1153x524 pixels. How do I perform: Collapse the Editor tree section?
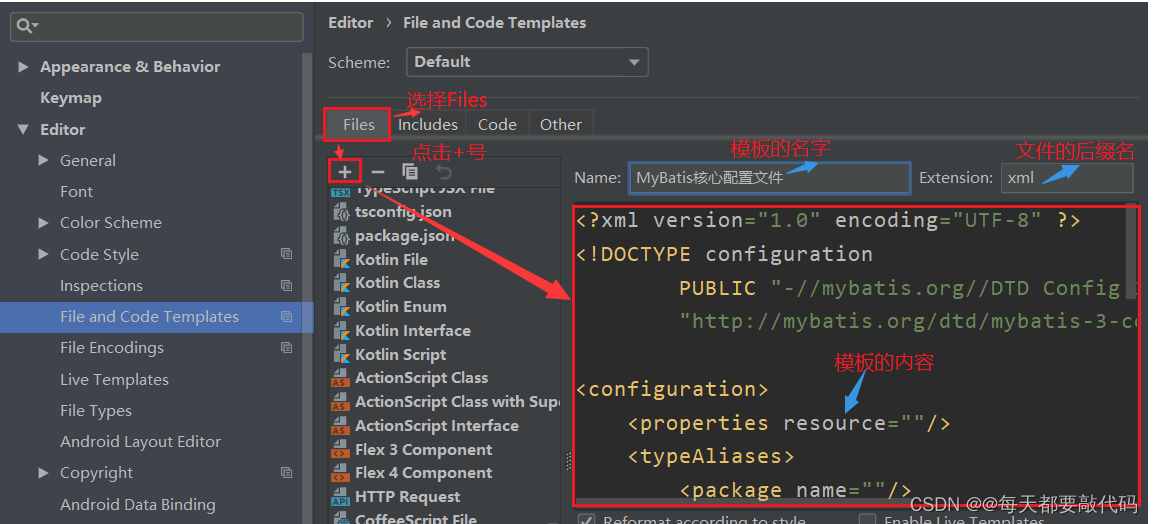23,130
